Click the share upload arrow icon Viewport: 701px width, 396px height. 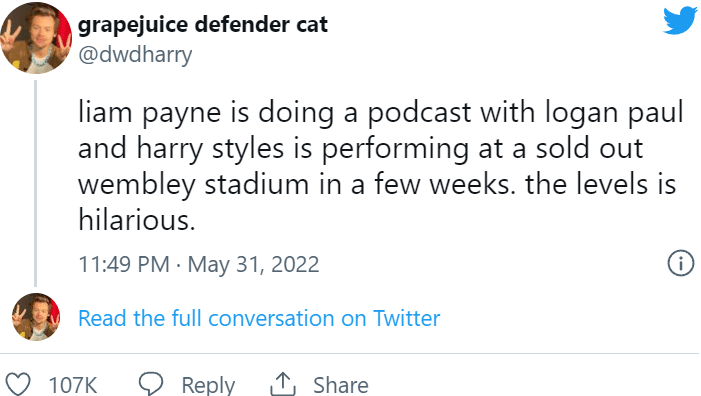[283, 384]
